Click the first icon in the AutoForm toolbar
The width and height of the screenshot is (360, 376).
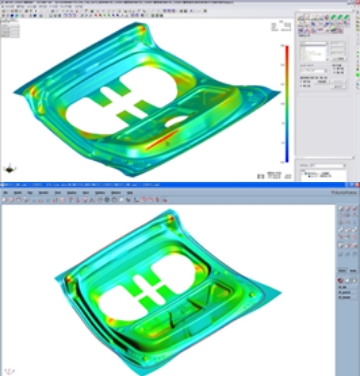(x=5, y=200)
